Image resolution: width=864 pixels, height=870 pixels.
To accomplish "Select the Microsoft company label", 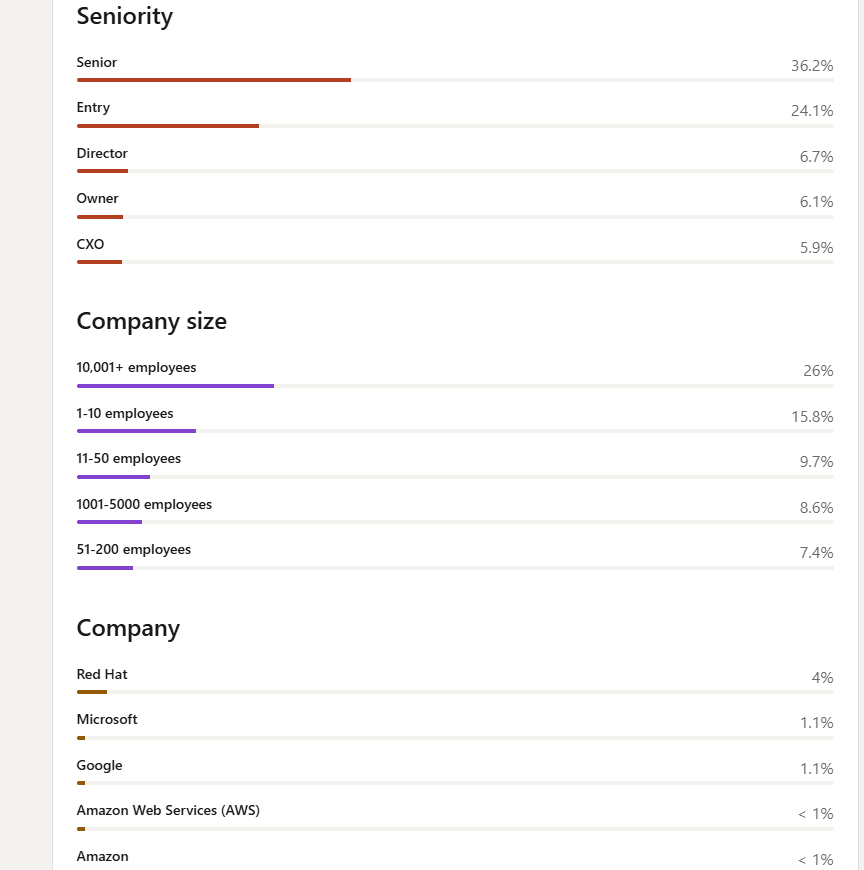I will tap(107, 719).
